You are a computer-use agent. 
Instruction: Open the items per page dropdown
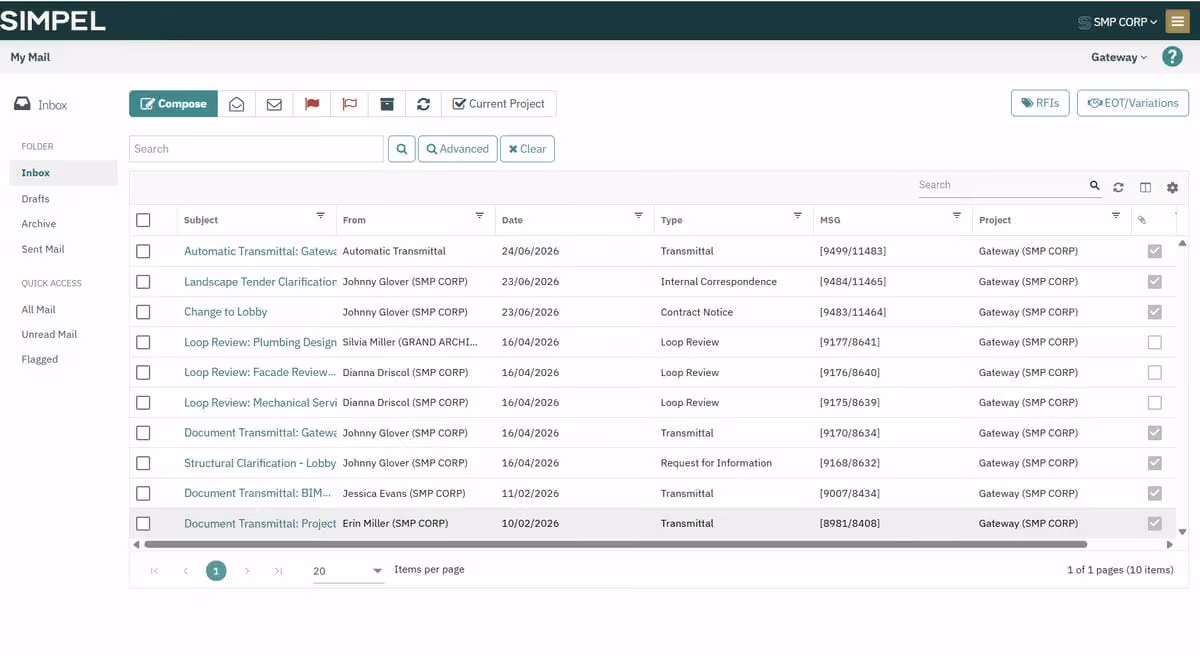[349, 571]
